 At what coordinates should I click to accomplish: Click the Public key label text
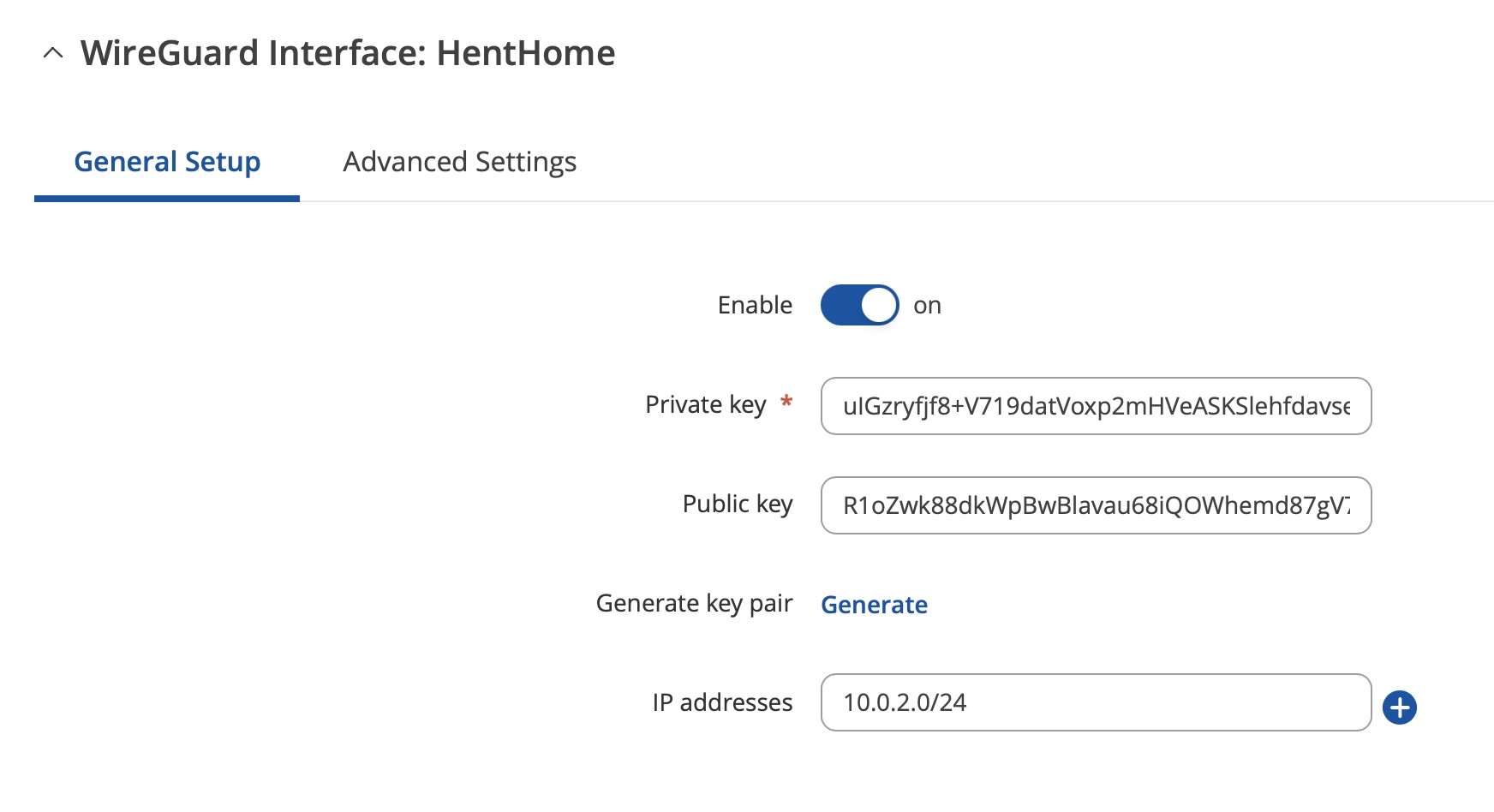pyautogui.click(x=738, y=504)
